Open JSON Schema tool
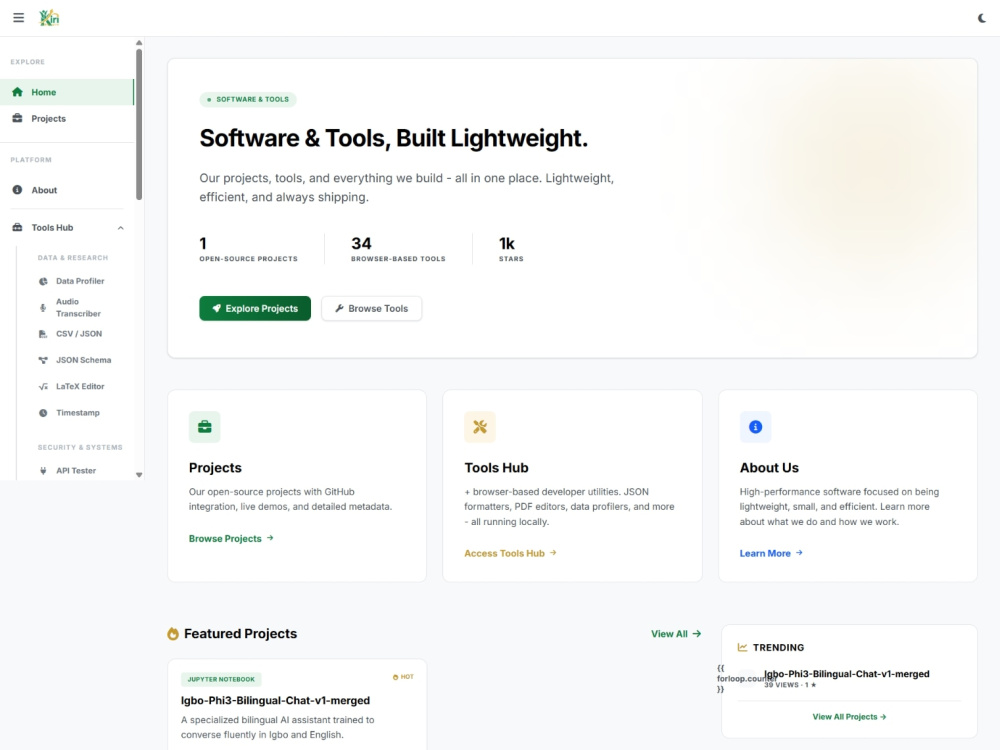 tap(83, 360)
